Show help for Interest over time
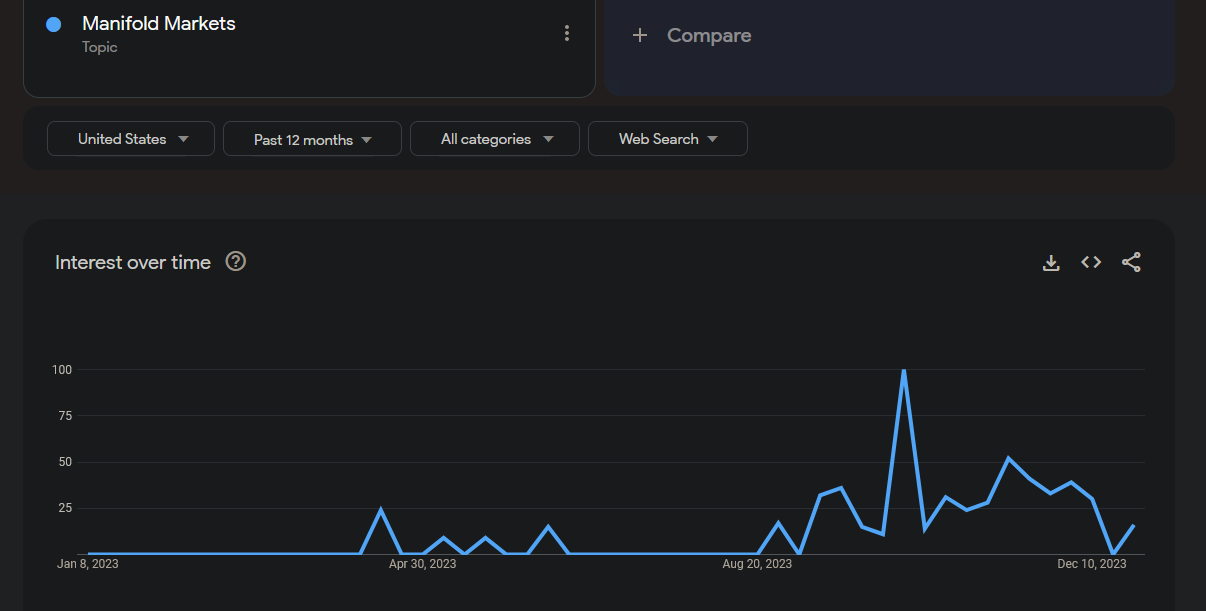 coord(236,261)
